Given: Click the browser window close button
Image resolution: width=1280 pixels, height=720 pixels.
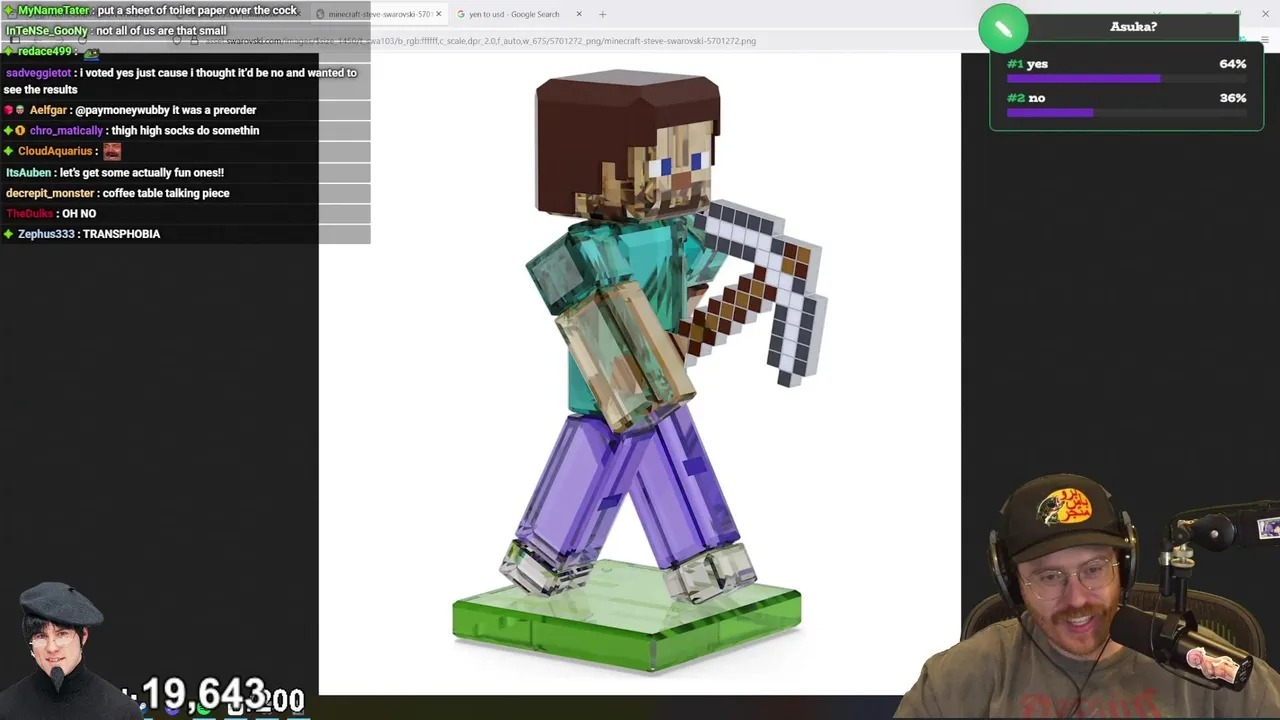Looking at the screenshot, I should tap(1265, 14).
